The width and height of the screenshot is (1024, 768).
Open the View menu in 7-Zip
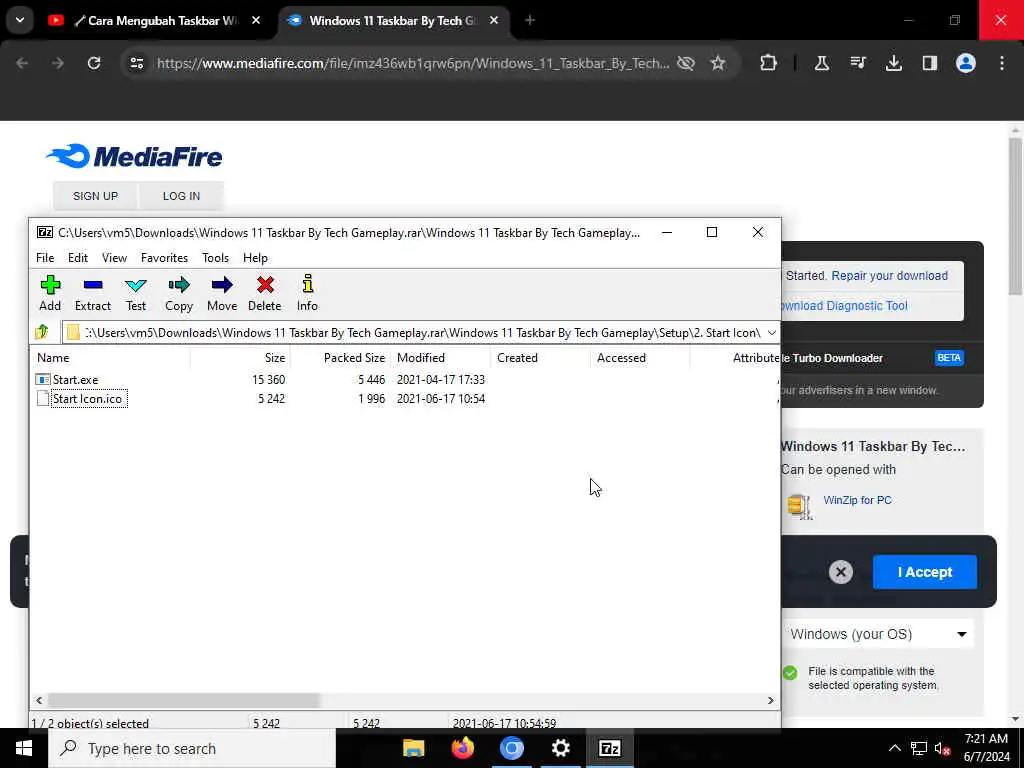pos(114,258)
